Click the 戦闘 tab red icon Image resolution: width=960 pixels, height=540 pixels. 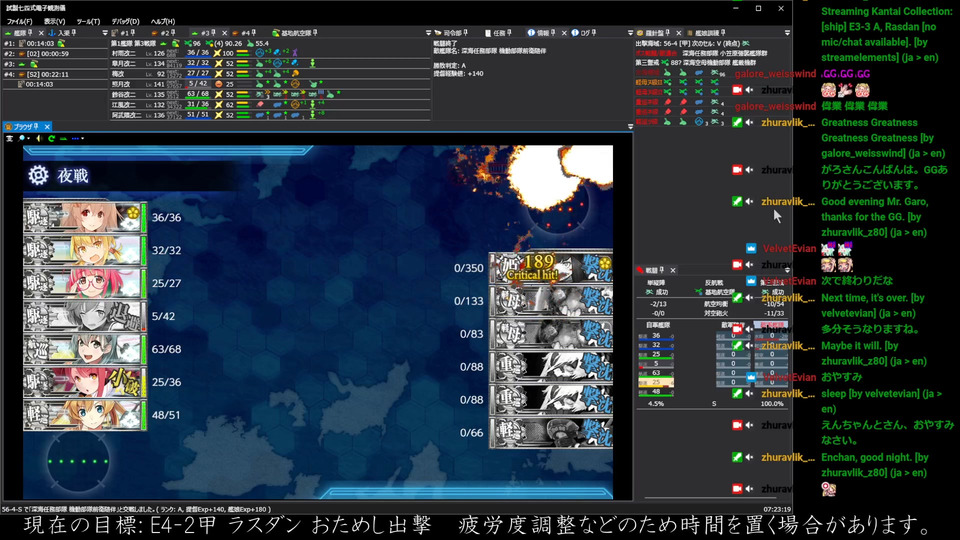click(640, 270)
